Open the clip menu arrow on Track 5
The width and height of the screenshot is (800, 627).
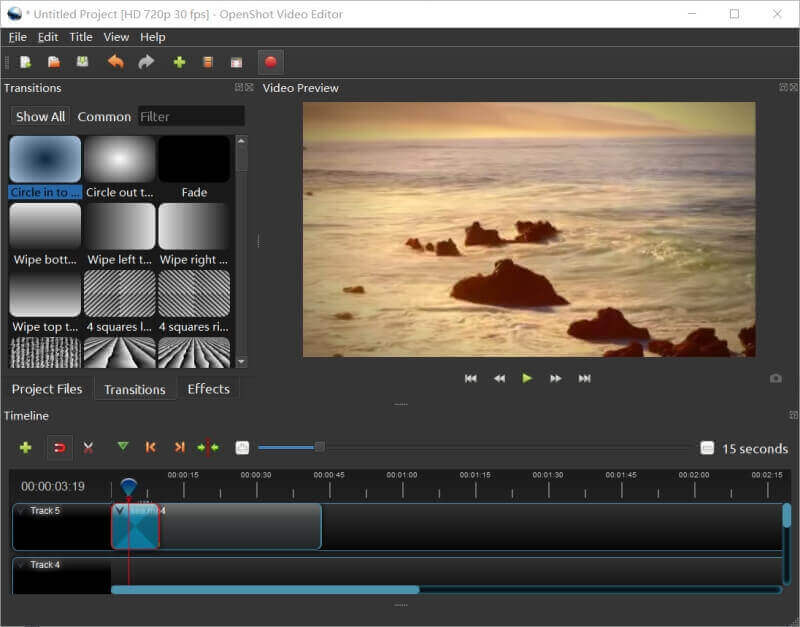point(120,511)
